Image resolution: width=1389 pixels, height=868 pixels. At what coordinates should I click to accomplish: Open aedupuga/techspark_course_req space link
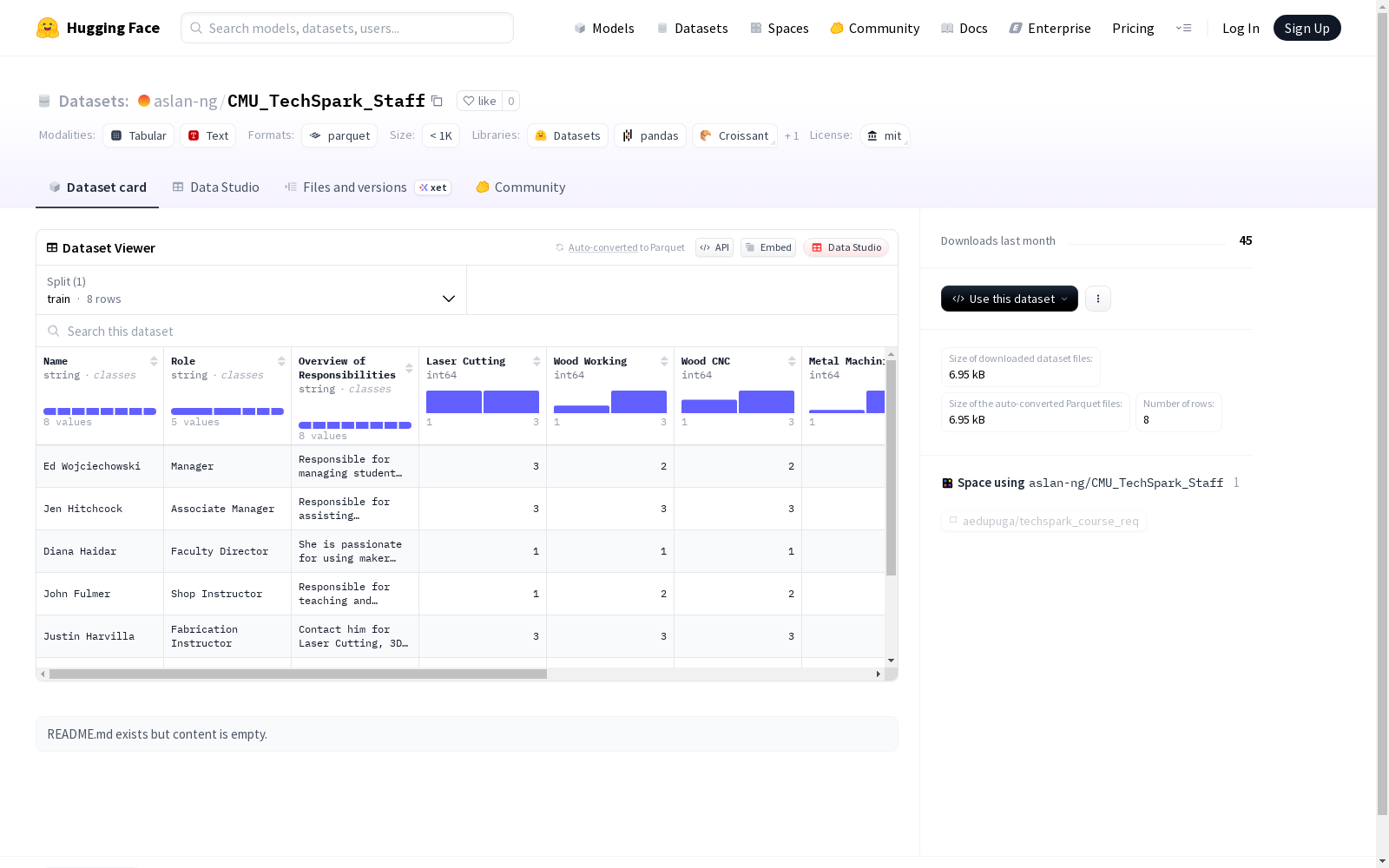[x=1043, y=521]
